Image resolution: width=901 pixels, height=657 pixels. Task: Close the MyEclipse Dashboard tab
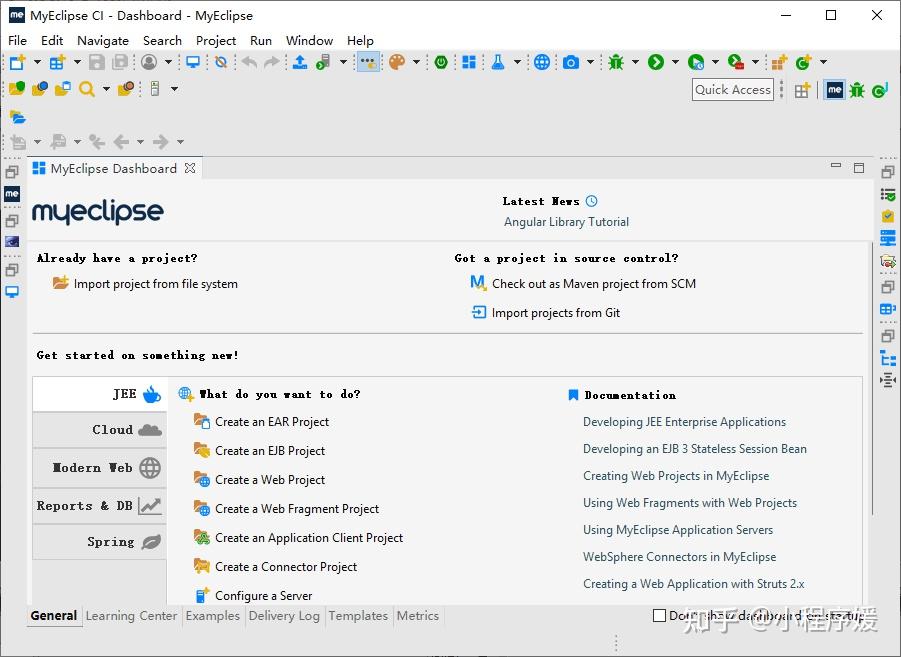point(190,168)
